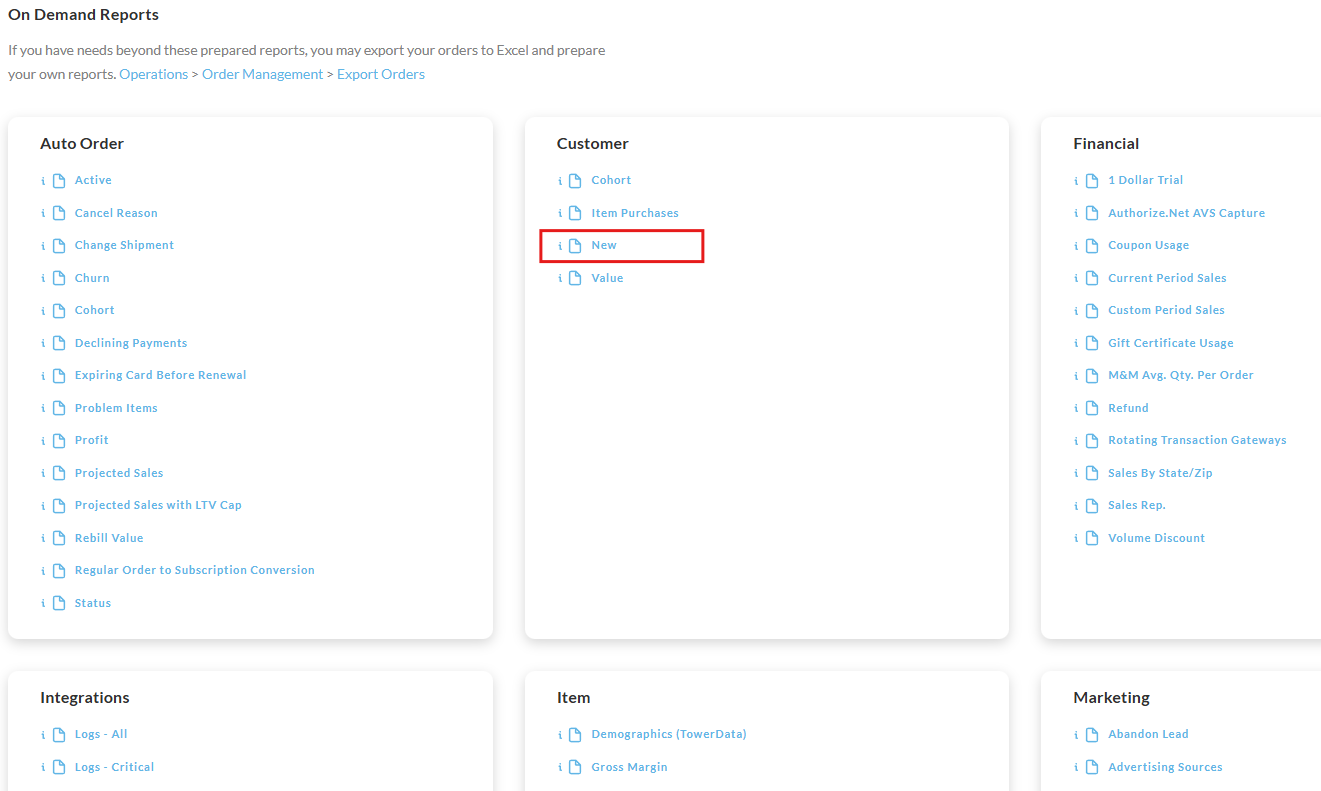
Task: Open the Coupon Usage report
Action: tap(1149, 245)
